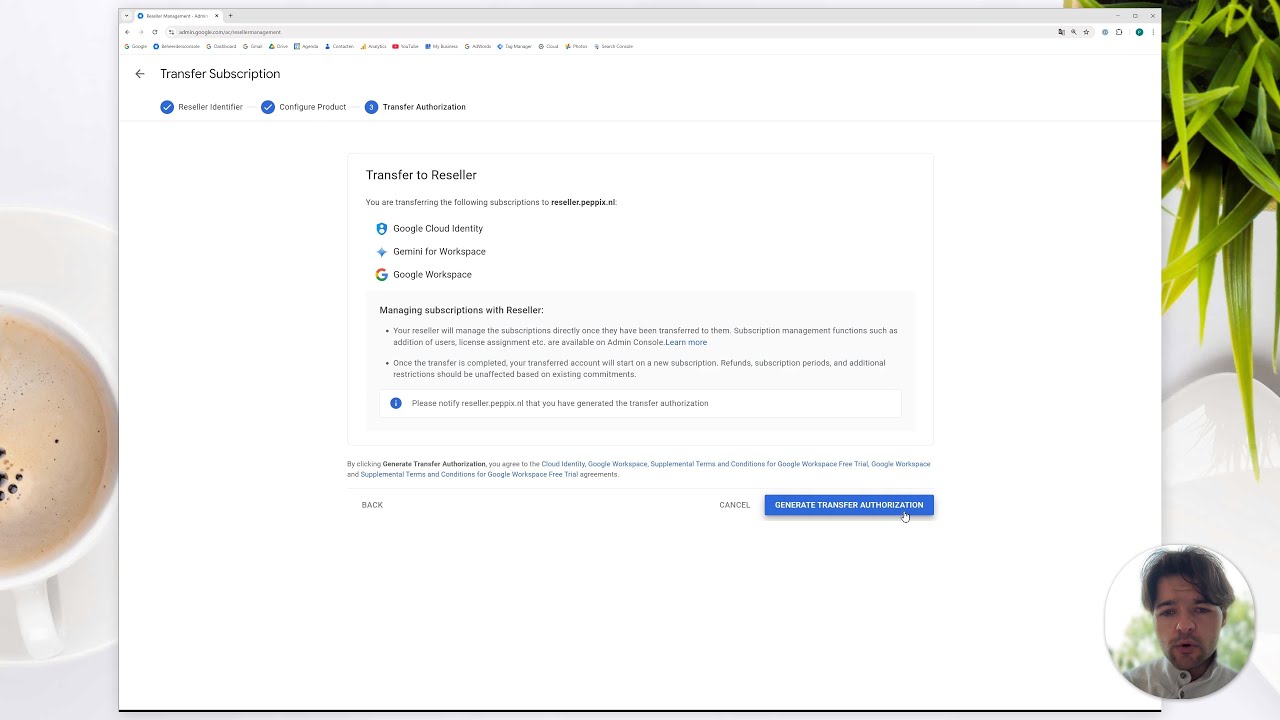1280x720 pixels.
Task: Open the My Business bookmark
Action: (x=441, y=46)
